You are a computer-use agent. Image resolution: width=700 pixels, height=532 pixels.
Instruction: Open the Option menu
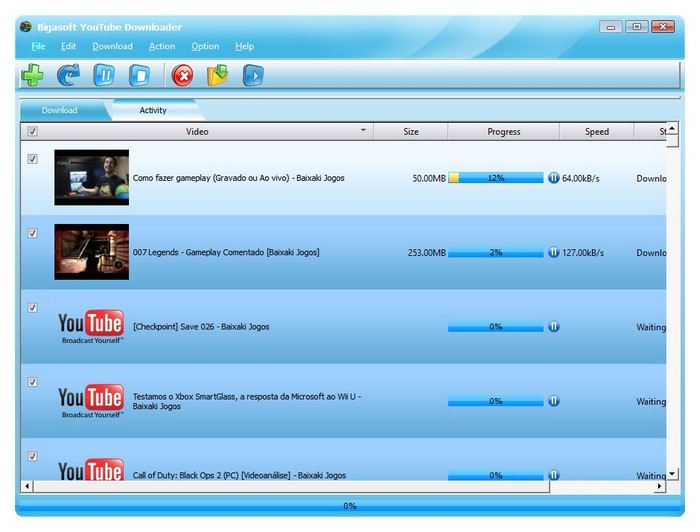(x=205, y=46)
